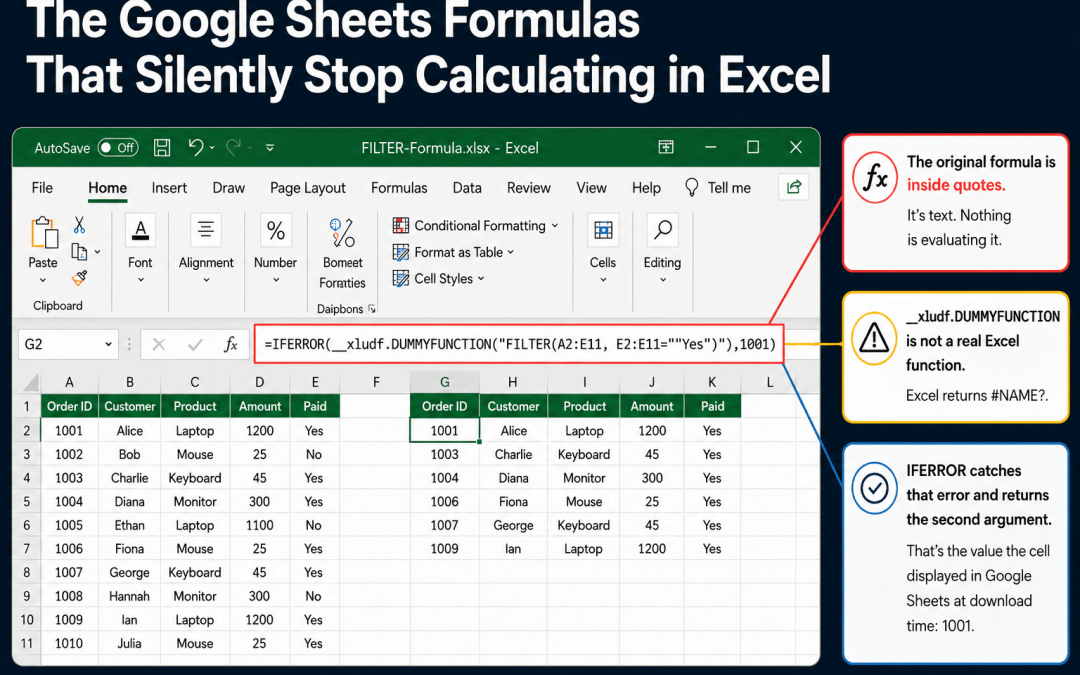Click the Paste clipboard icon

tap(43, 233)
